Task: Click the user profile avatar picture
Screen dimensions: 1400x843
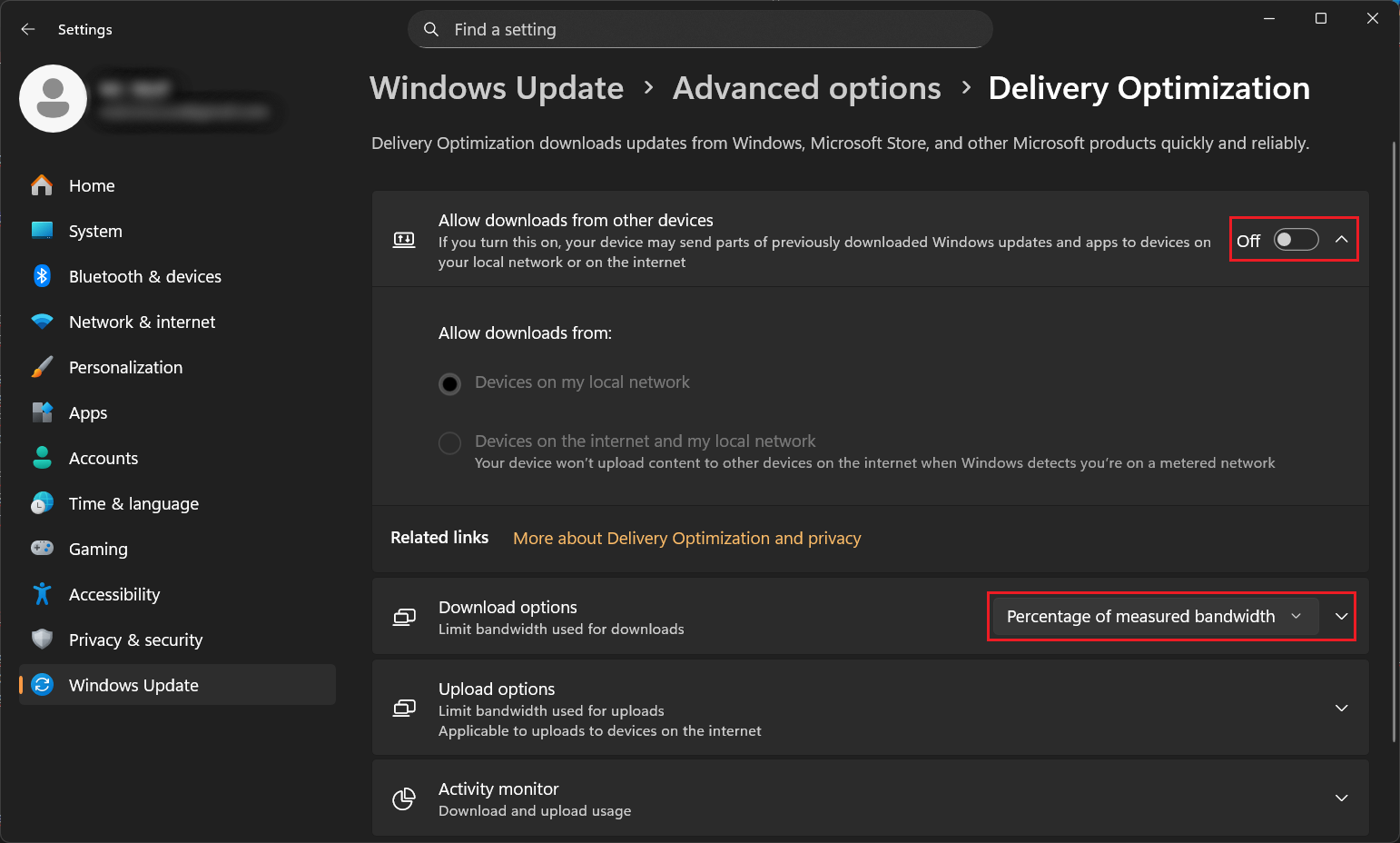Action: [x=53, y=98]
